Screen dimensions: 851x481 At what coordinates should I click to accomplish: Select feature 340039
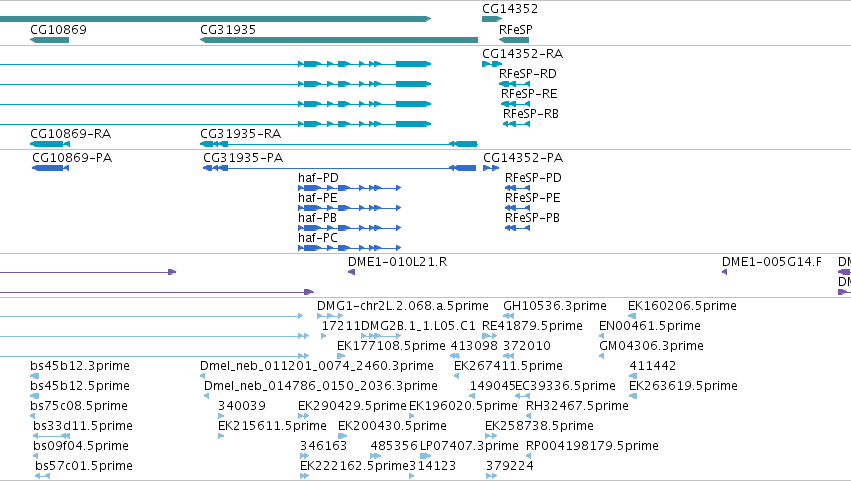point(220,416)
